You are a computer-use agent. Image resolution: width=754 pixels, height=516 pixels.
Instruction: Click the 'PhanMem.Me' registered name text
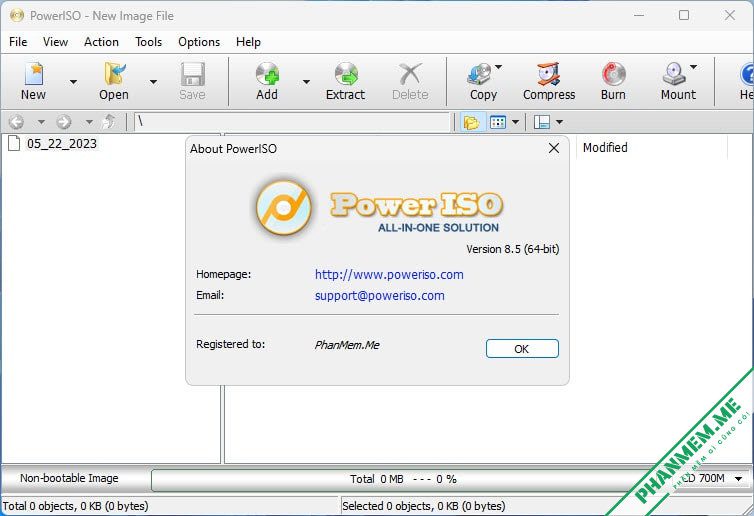coord(347,345)
